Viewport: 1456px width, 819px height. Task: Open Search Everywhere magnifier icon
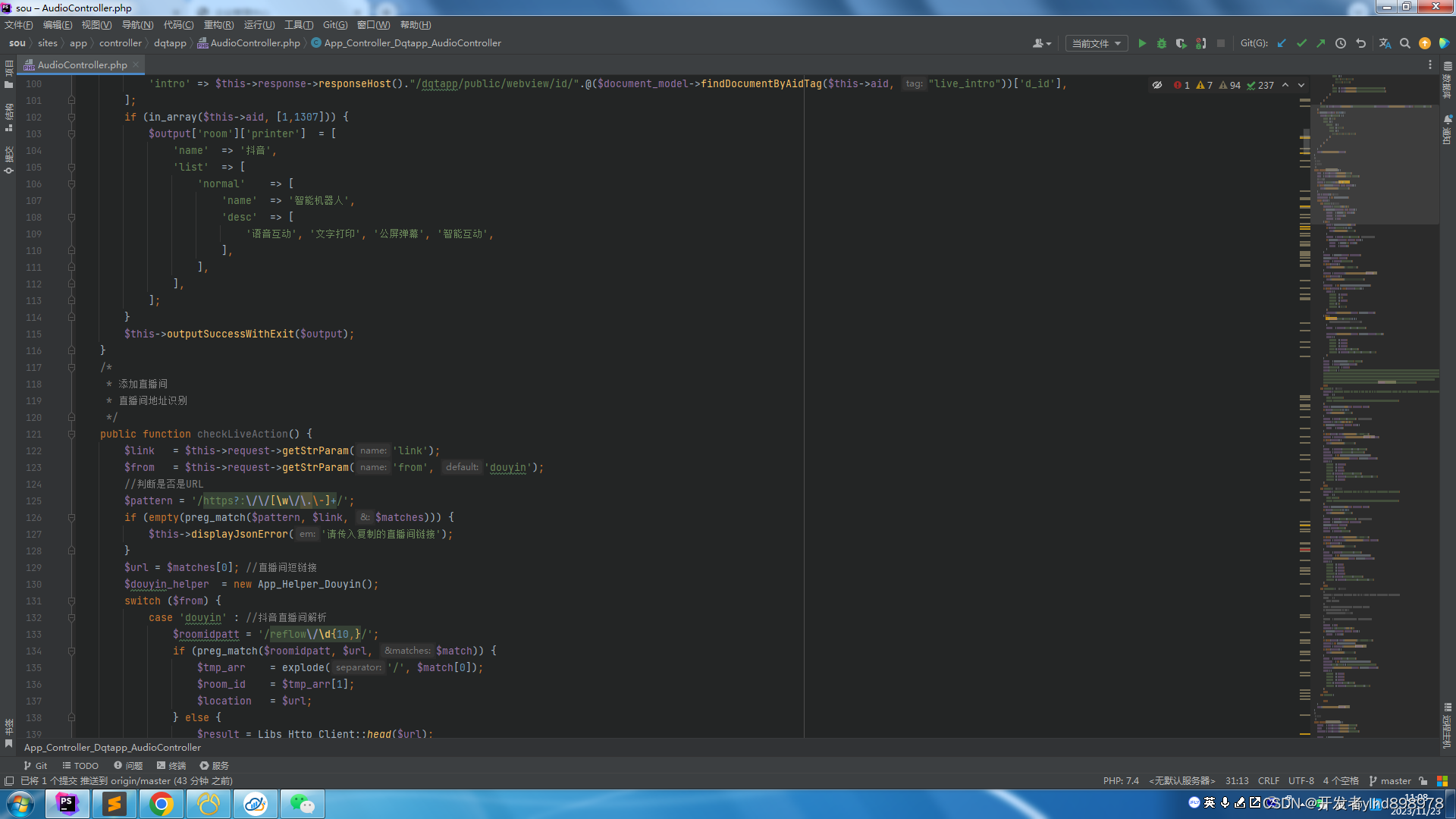tap(1405, 43)
